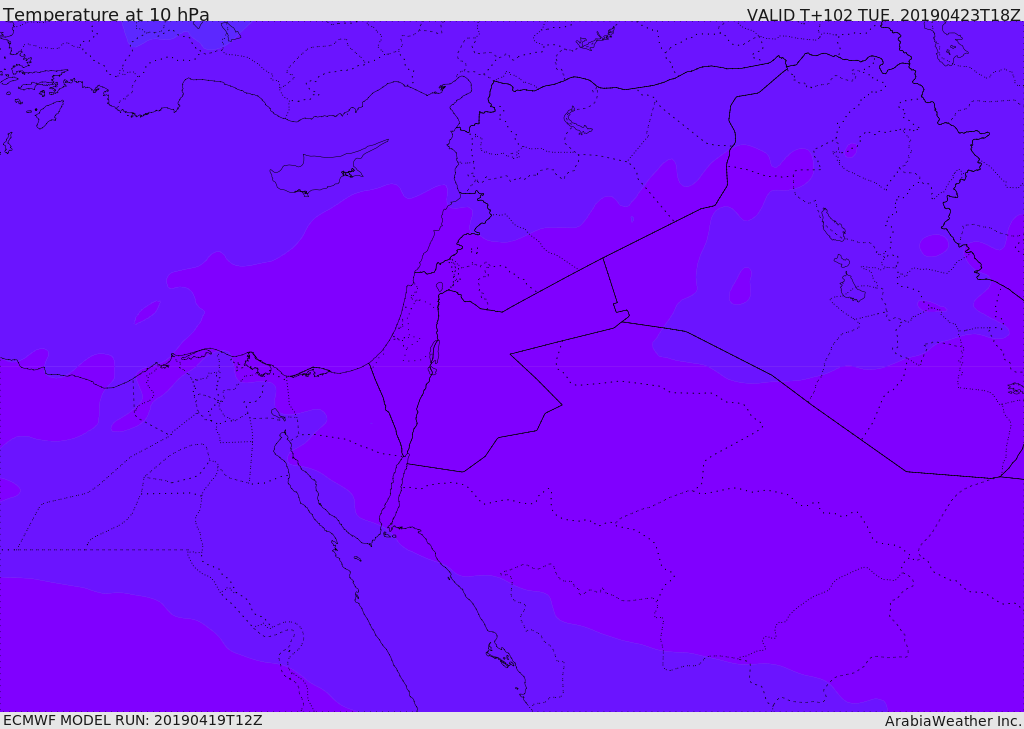This screenshot has width=1024, height=729.
Task: Click the 'Temperature at 10 hPa' title text
Action: [106, 14]
